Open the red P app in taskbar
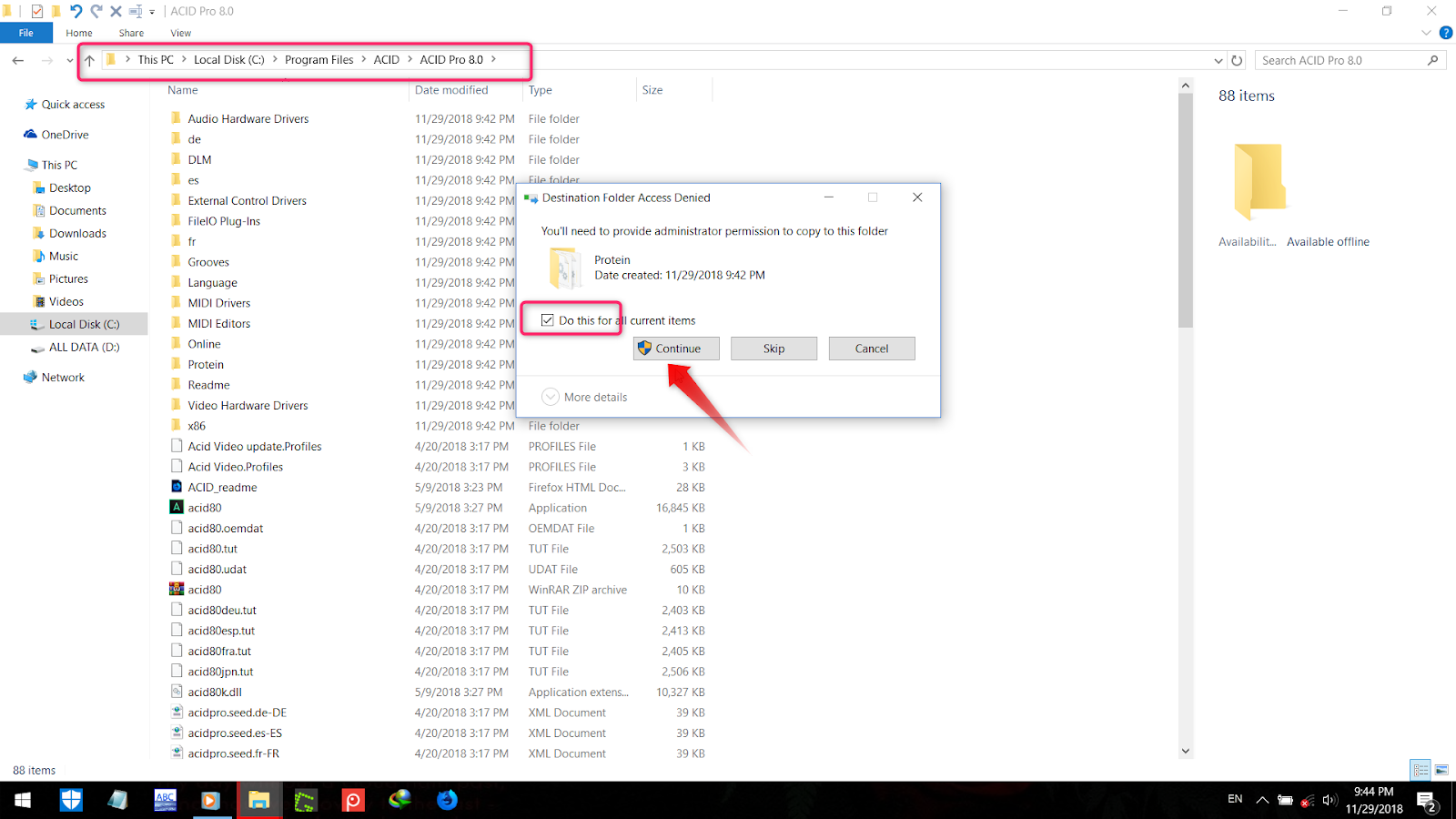1456x819 pixels. pyautogui.click(x=353, y=800)
